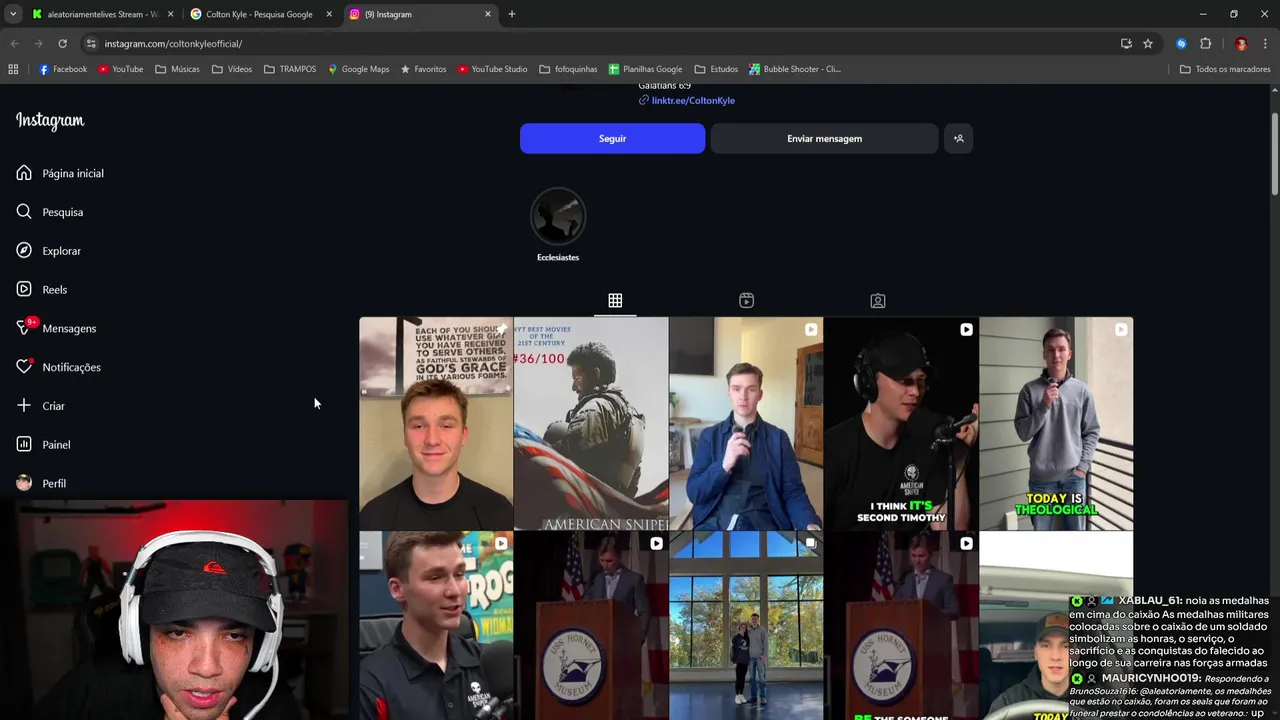Click the address bar URL field
Image resolution: width=1280 pixels, height=720 pixels.
point(600,44)
